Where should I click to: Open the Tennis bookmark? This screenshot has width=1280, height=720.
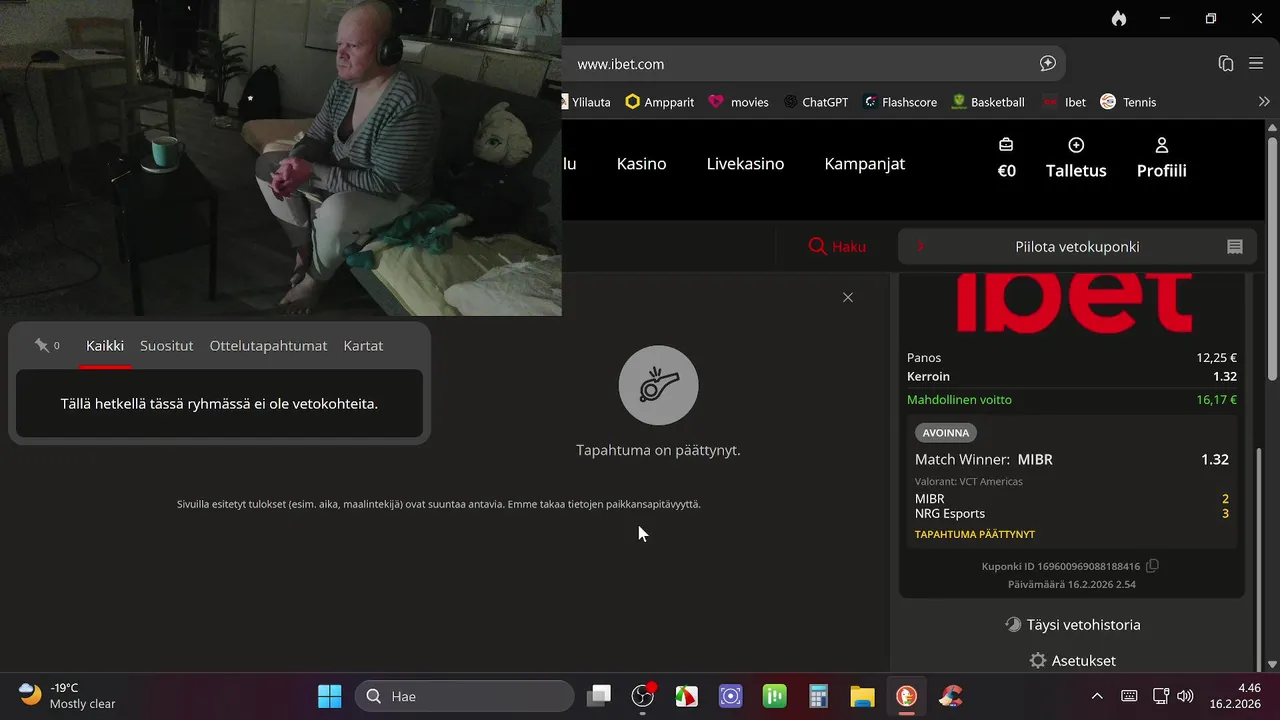tap(1128, 102)
